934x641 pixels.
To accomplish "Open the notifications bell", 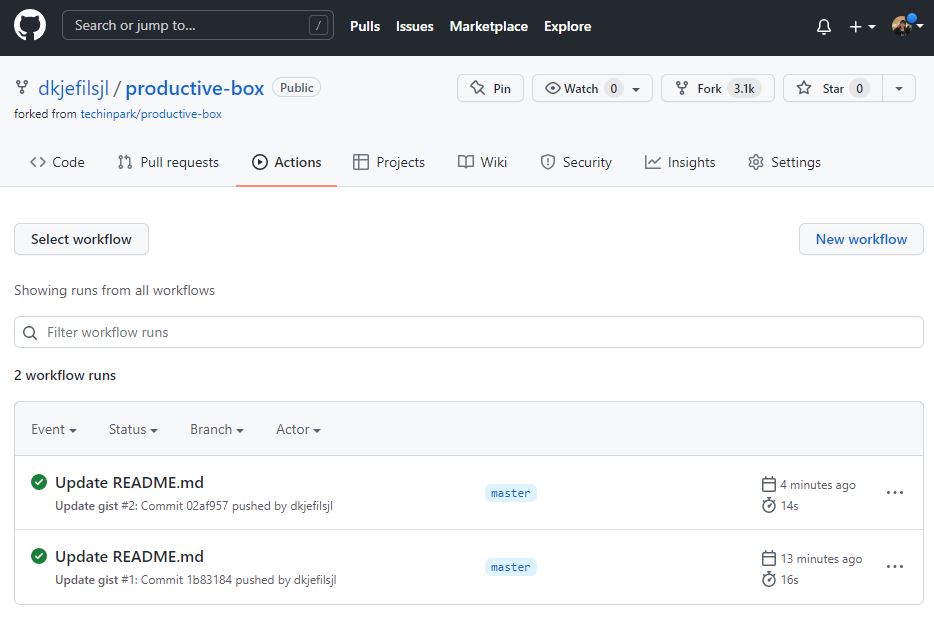I will [824, 27].
